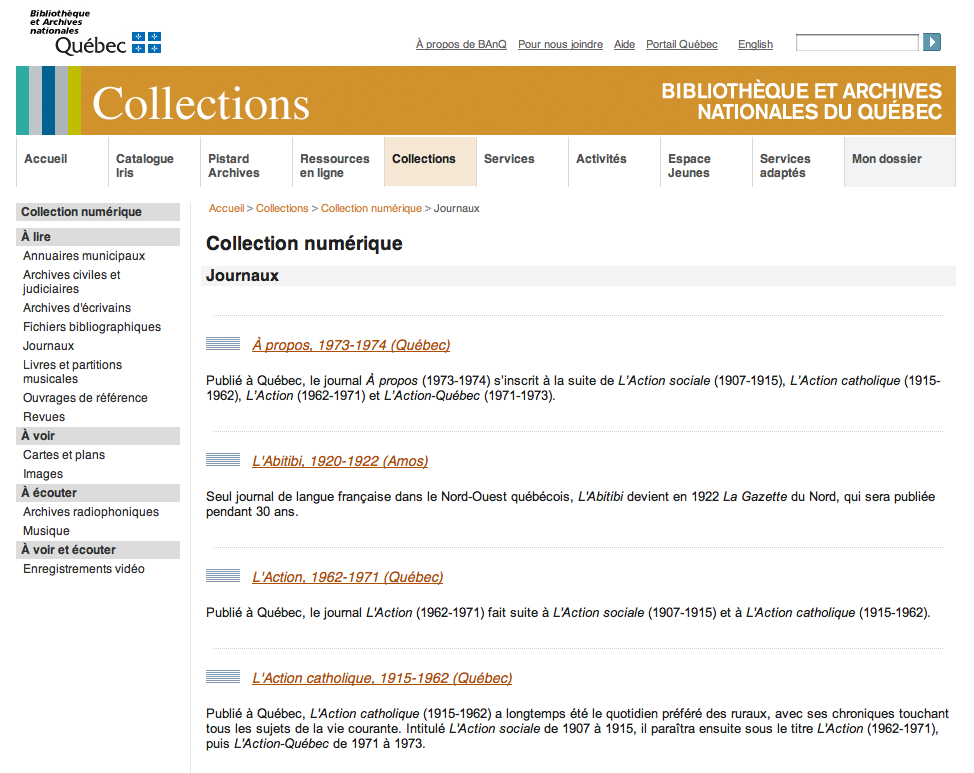Open the L'Action catholique, 1915-1962 (Québec) newspaper

click(x=382, y=678)
